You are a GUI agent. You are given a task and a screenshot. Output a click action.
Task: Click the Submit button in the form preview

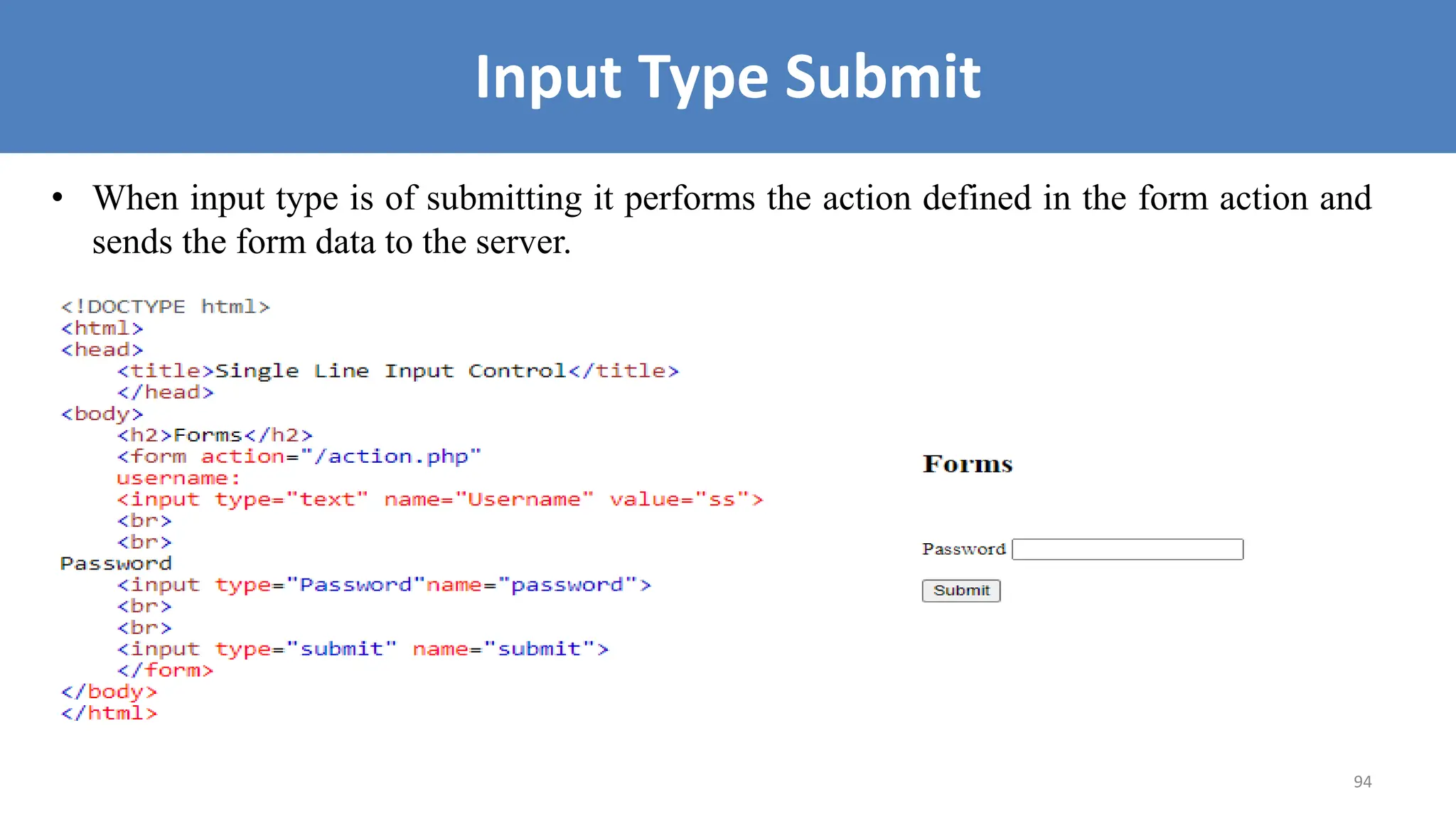click(961, 591)
